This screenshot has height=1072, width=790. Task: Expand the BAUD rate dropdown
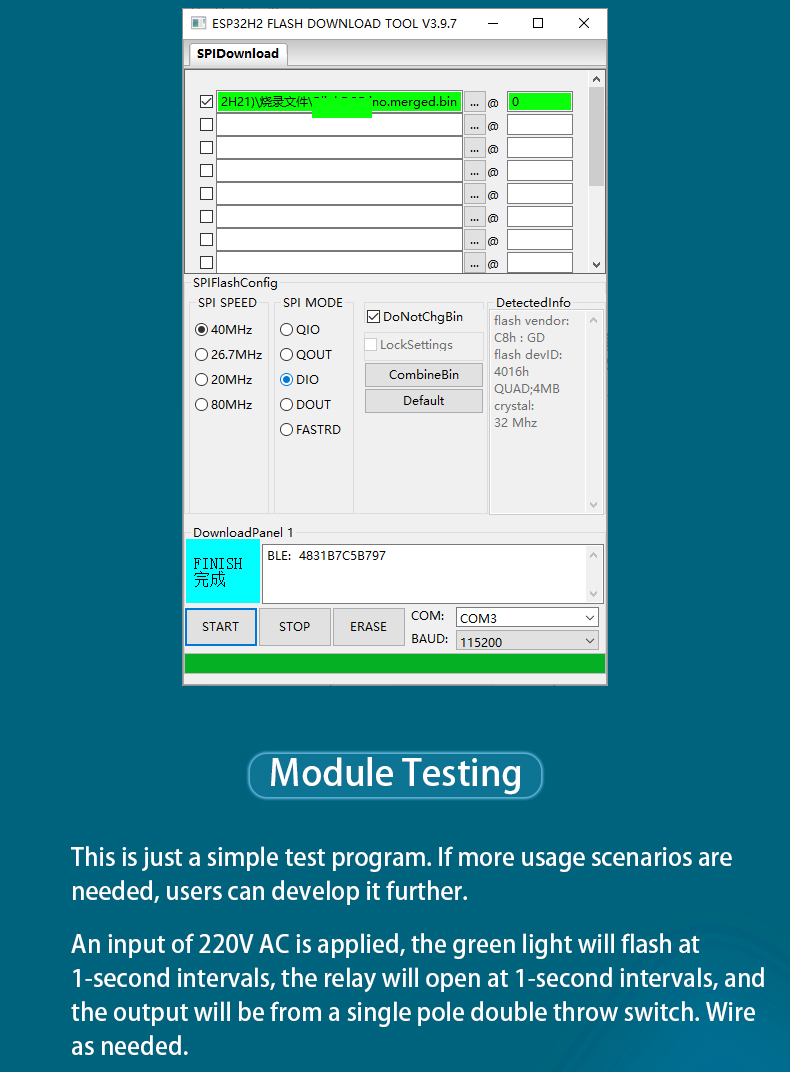coord(527,642)
